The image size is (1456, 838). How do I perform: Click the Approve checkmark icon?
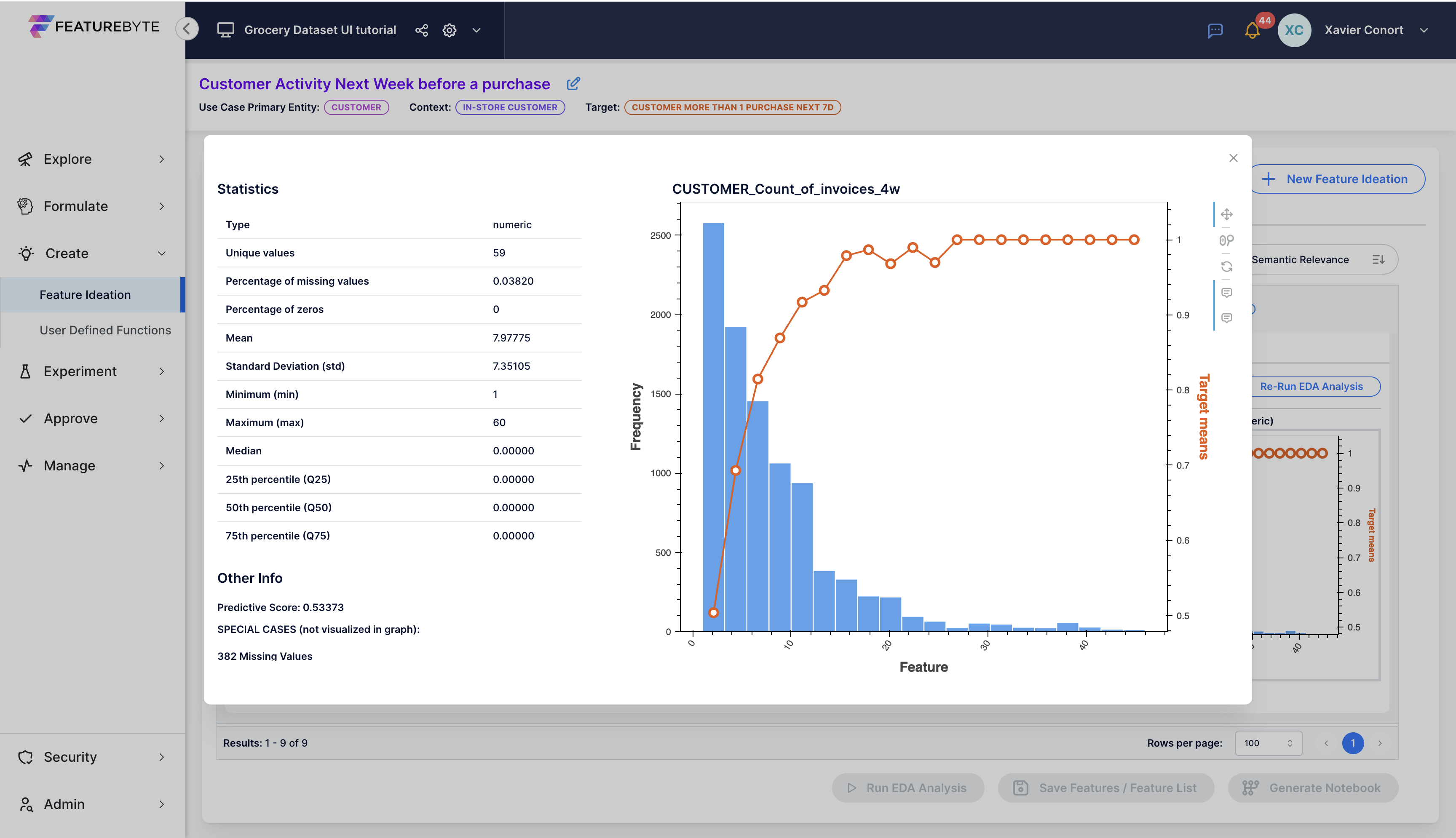pyautogui.click(x=25, y=419)
